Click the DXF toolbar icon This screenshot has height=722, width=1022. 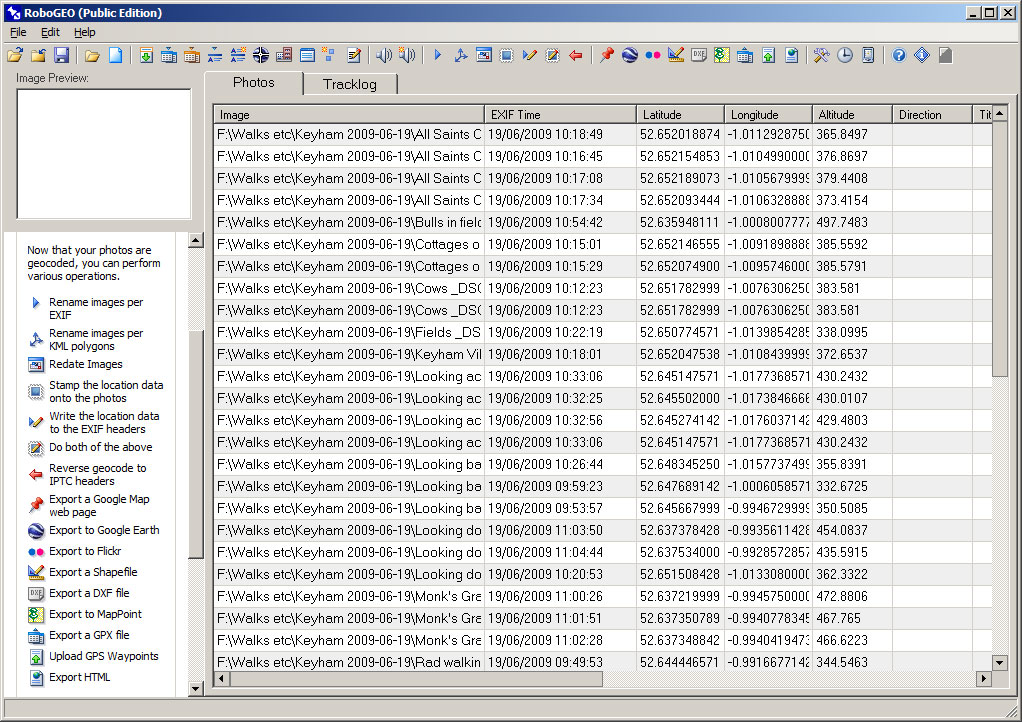pyautogui.click(x=699, y=55)
